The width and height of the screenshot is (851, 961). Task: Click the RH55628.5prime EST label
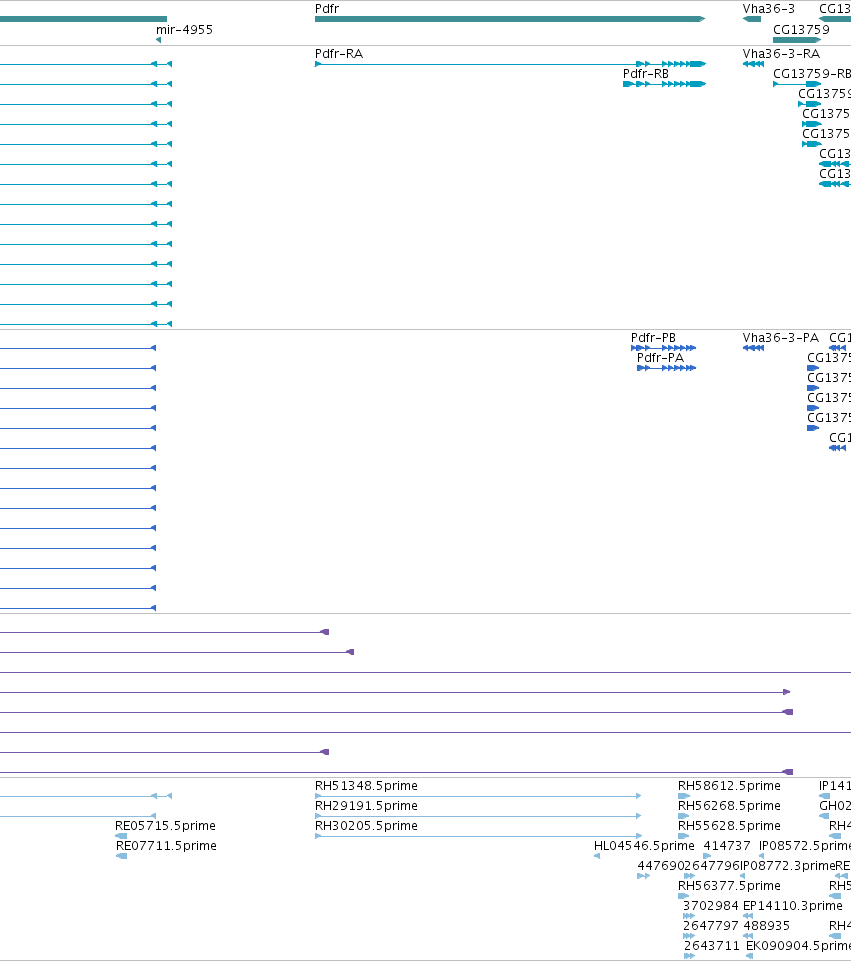point(729,826)
